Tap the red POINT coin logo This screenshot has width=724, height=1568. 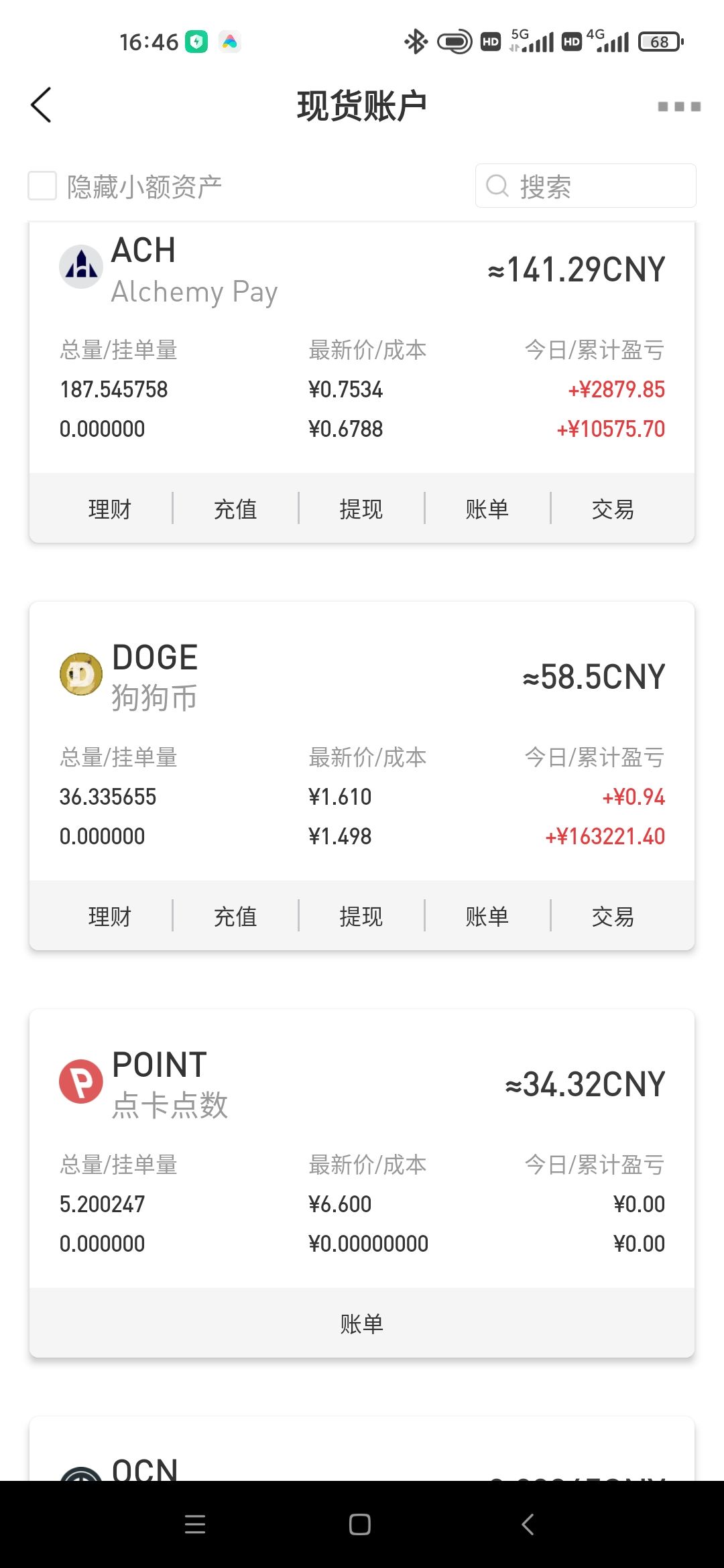click(x=81, y=1081)
